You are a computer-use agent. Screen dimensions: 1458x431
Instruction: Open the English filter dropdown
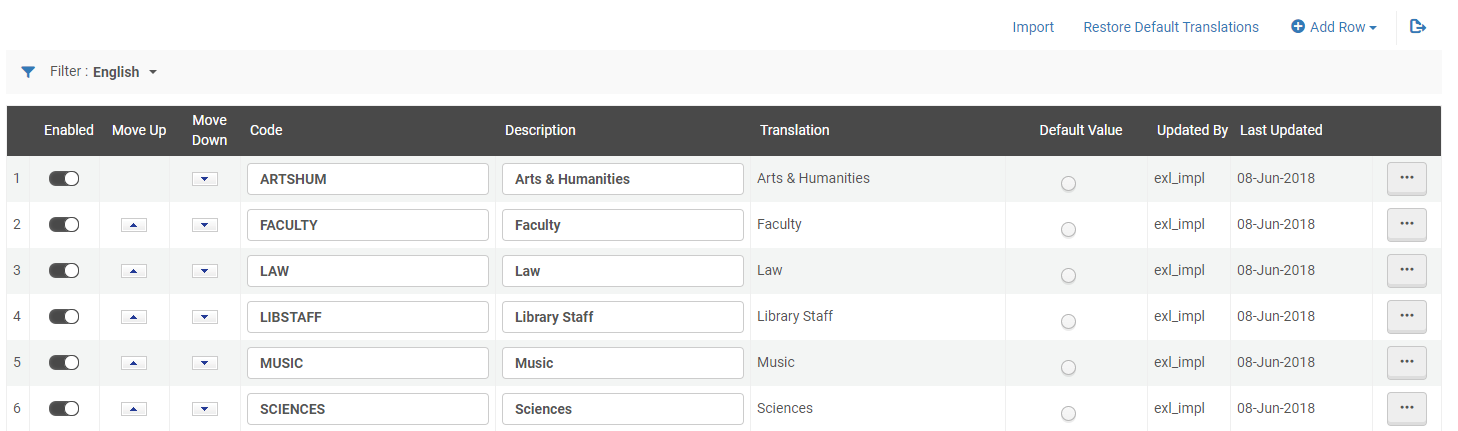[x=125, y=72]
